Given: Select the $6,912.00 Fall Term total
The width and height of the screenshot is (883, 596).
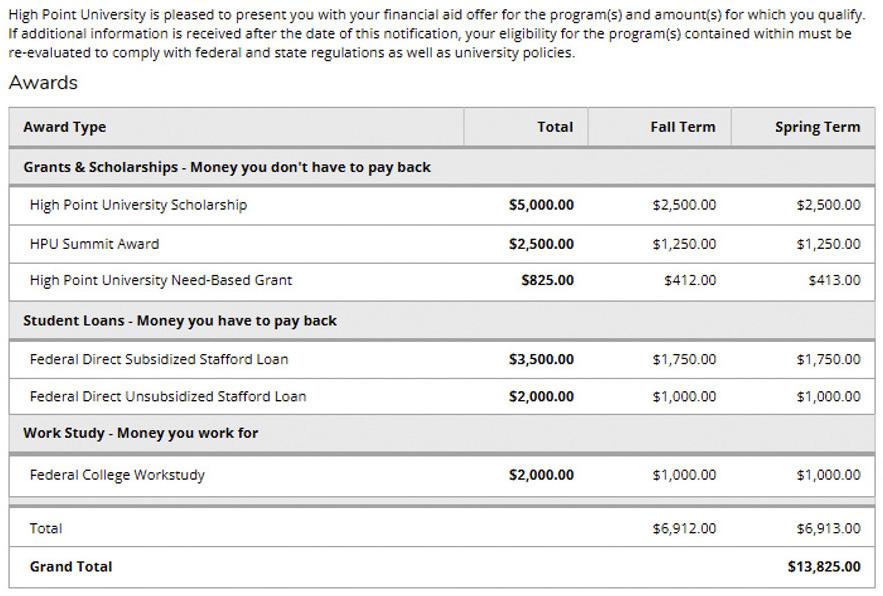Looking at the screenshot, I should pyautogui.click(x=684, y=528).
